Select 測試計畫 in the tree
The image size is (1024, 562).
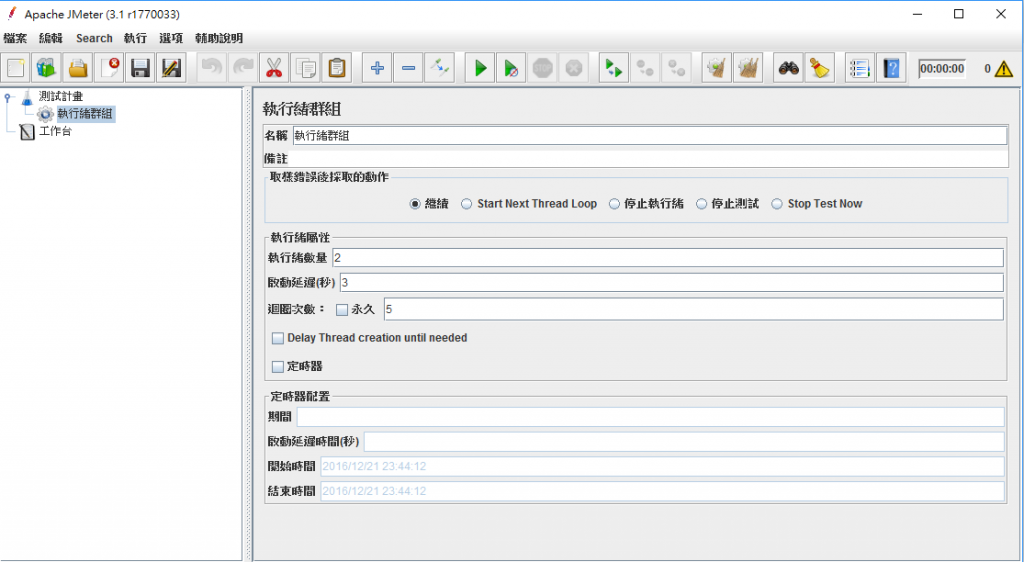click(61, 97)
